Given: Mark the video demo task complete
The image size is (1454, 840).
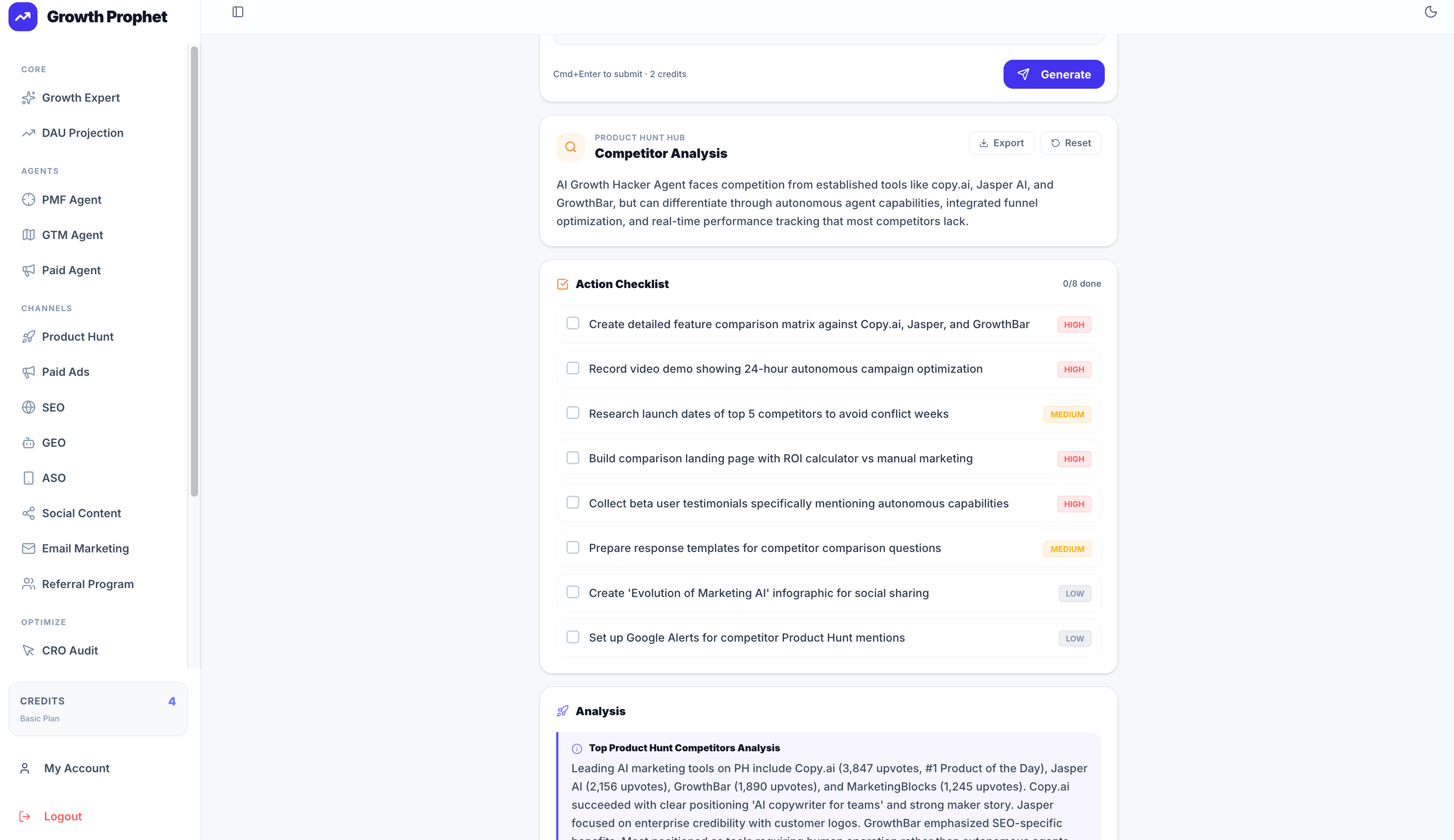Looking at the screenshot, I should [573, 368].
